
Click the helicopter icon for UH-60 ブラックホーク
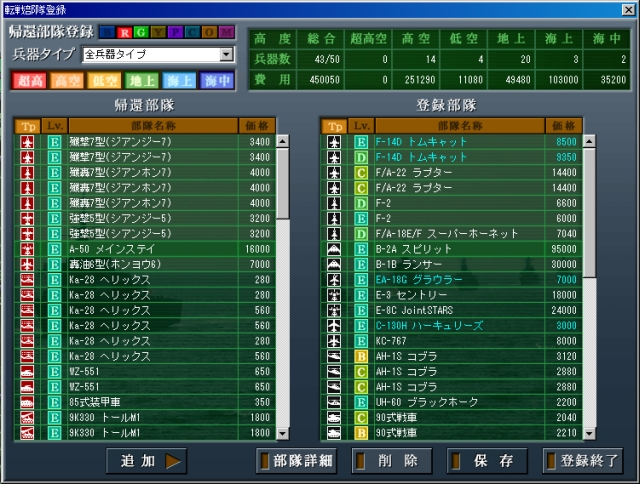point(334,402)
